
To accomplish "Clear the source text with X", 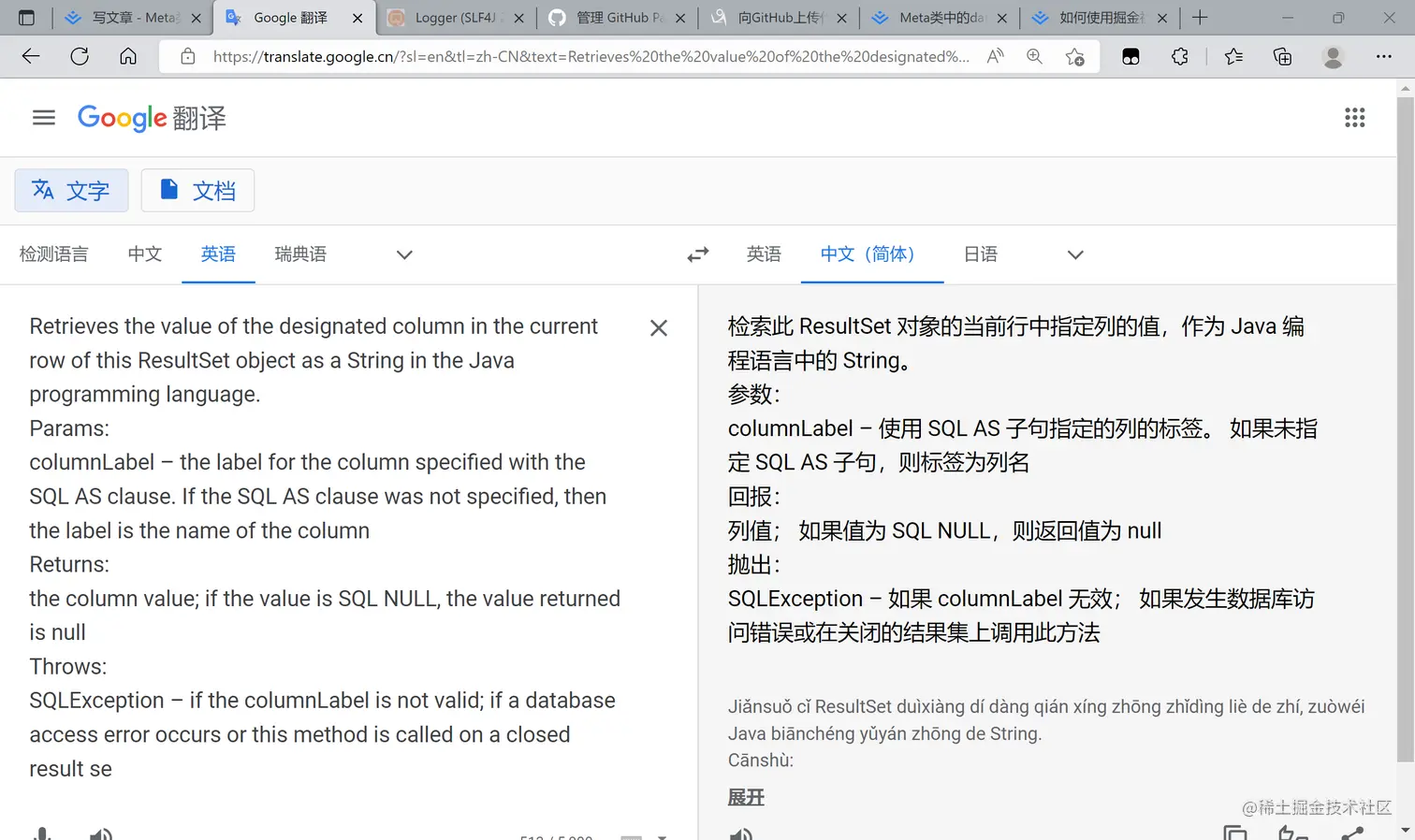I will [659, 327].
